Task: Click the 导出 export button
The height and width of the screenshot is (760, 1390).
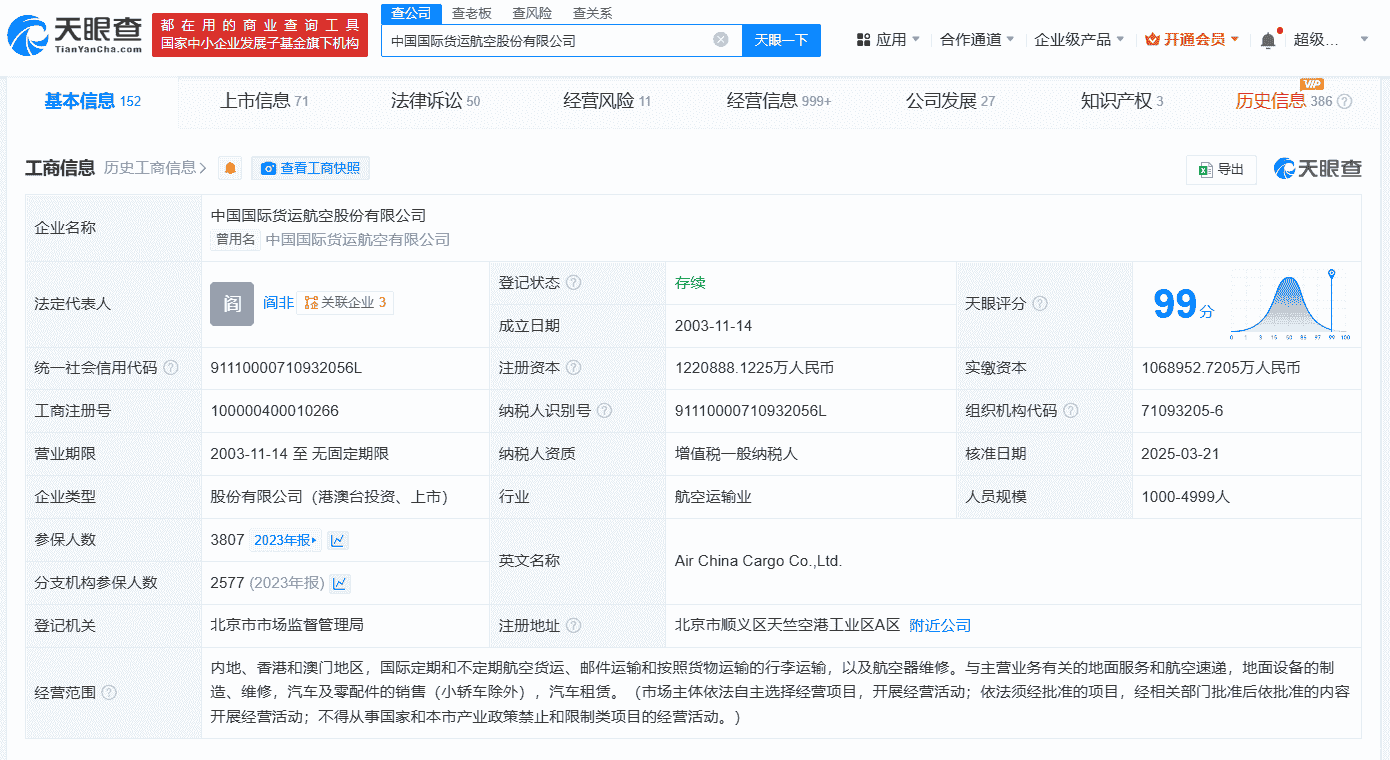Action: pyautogui.click(x=1220, y=169)
